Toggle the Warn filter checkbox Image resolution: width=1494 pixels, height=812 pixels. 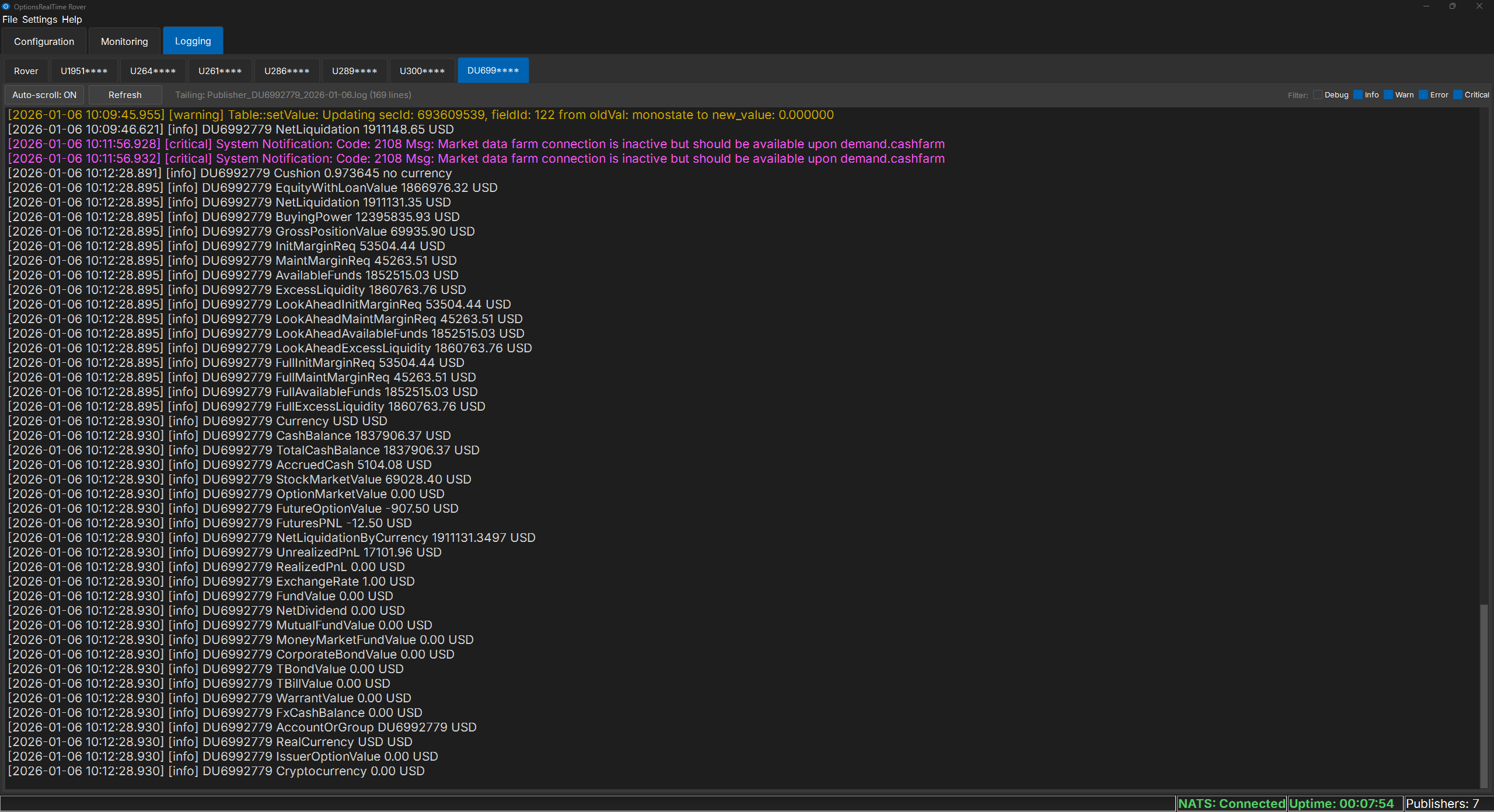click(1388, 94)
